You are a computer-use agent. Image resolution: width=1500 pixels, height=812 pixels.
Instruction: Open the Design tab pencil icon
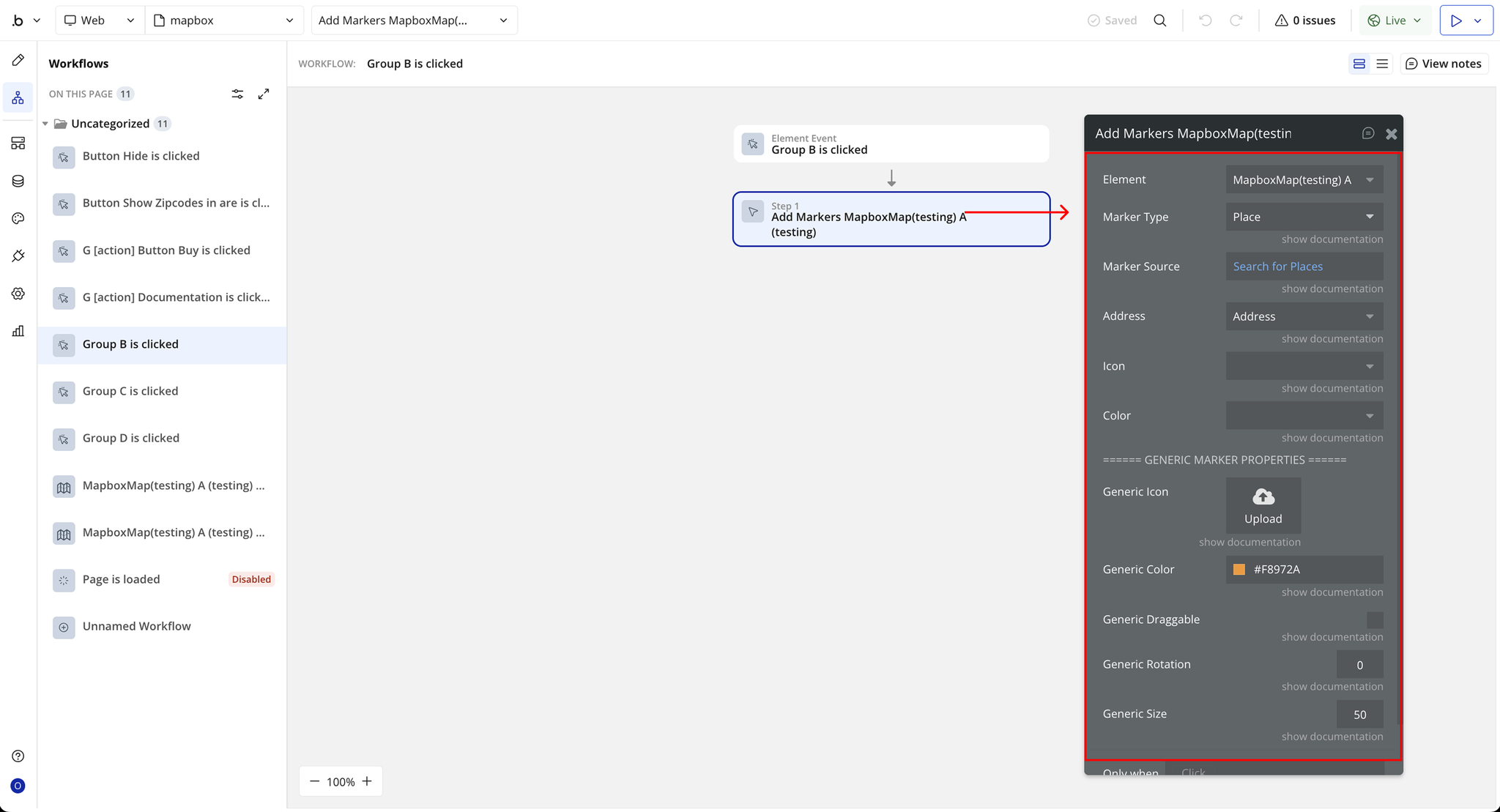pos(18,60)
